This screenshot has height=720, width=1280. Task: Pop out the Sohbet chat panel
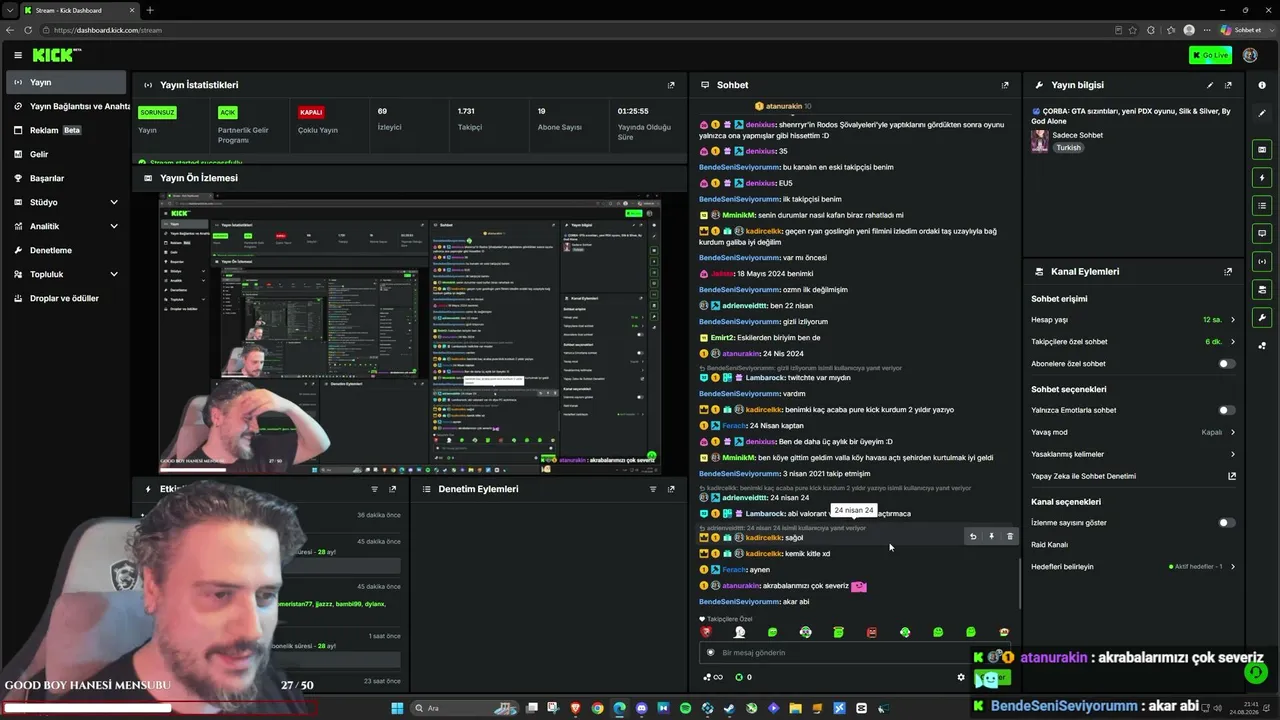click(1005, 85)
